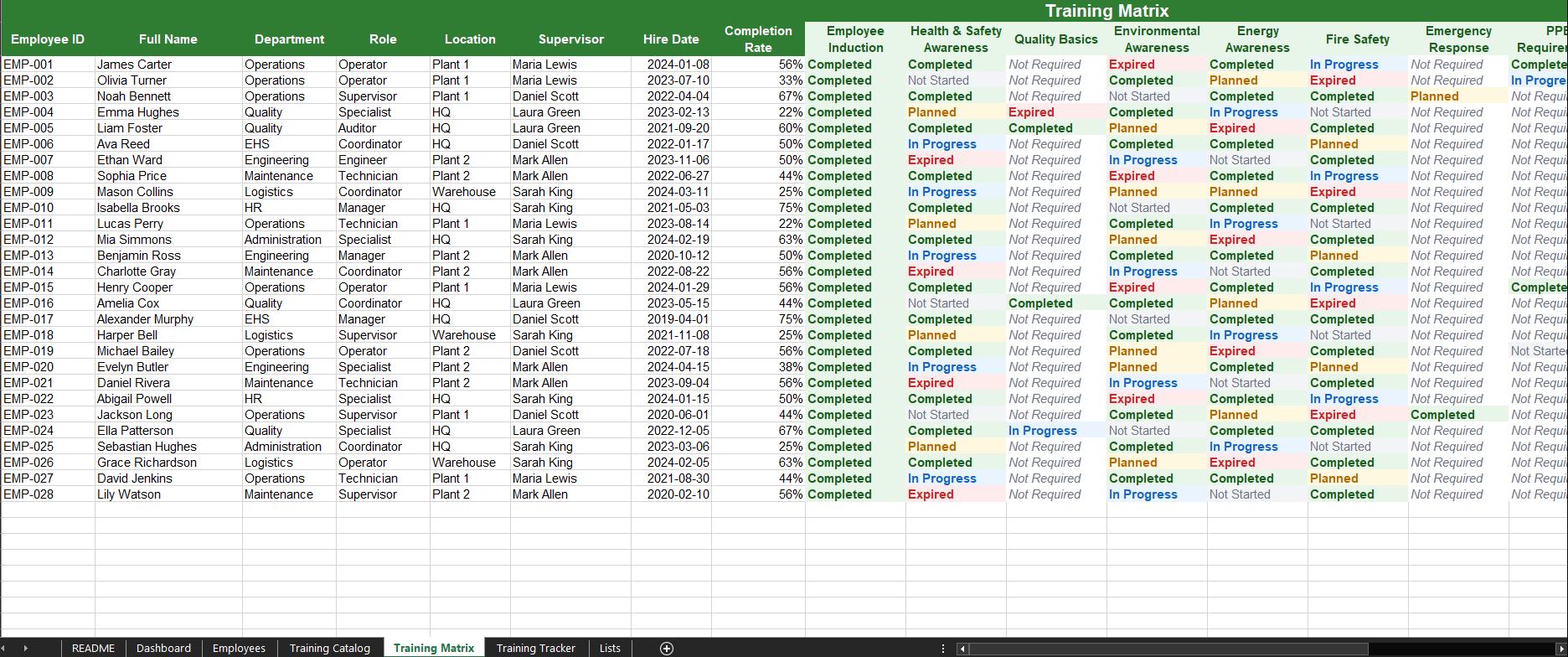
Task: Select Planned Emergency Response cell for Noah Bennett
Action: (x=1458, y=96)
